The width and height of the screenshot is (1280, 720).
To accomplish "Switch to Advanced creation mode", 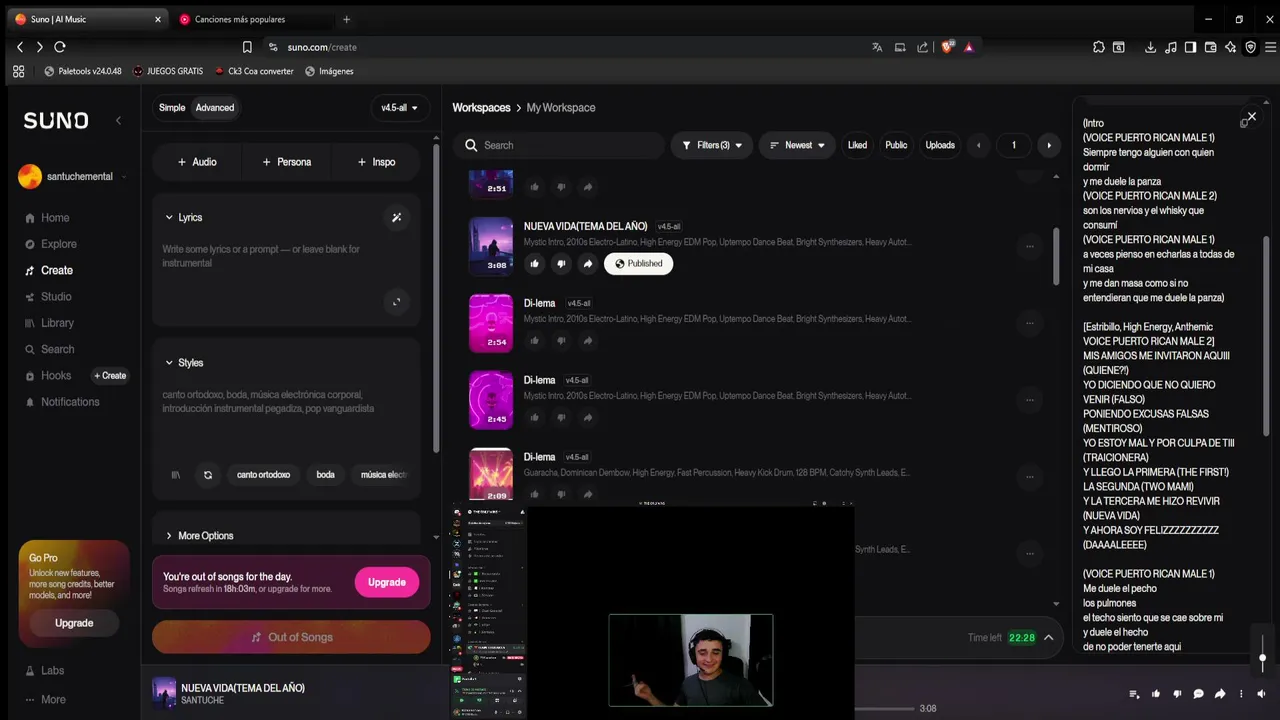I will point(215,108).
